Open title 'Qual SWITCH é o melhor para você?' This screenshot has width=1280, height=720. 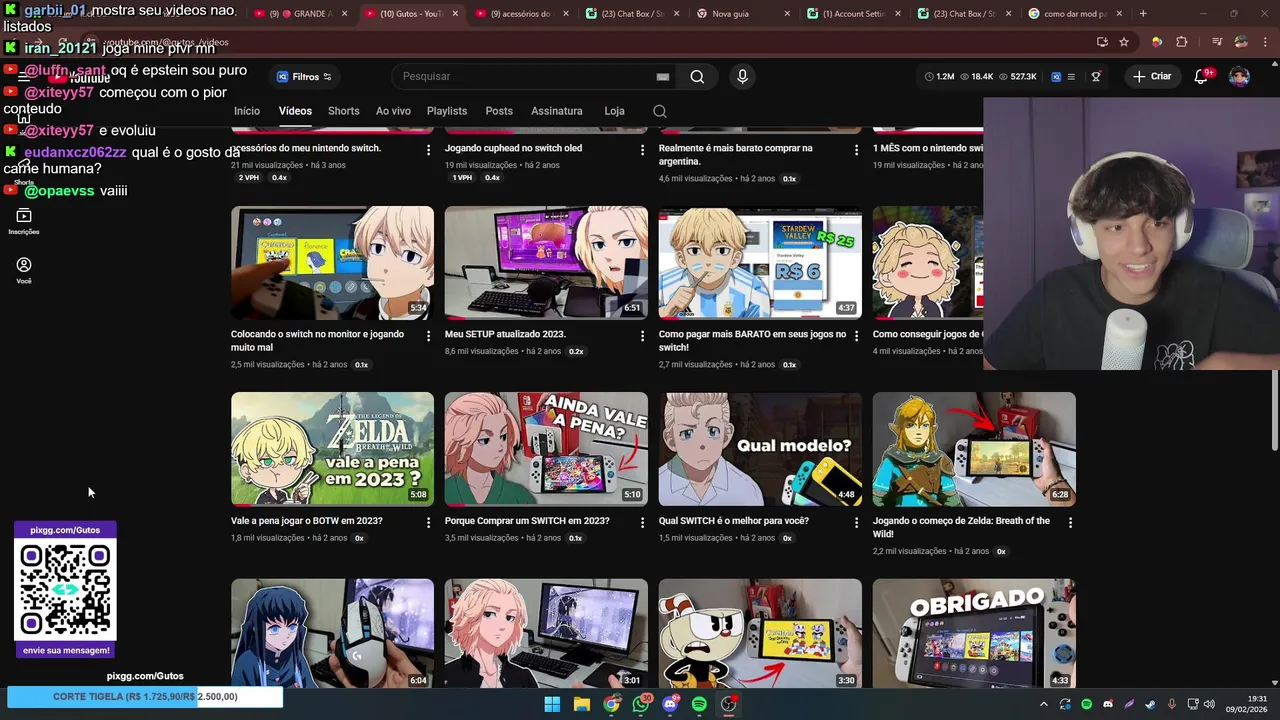(734, 521)
